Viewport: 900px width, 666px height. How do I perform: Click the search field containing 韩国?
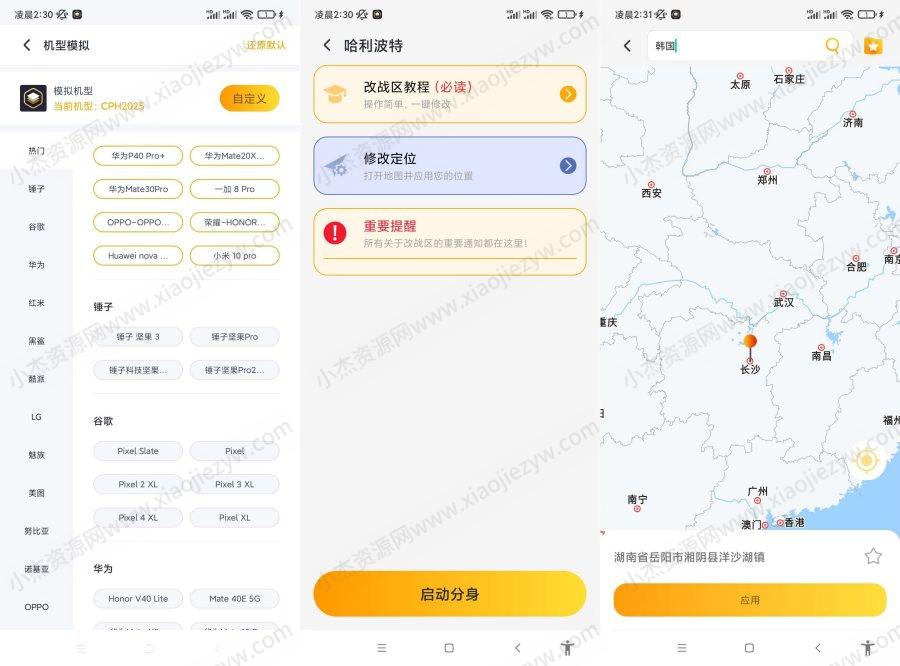coord(736,45)
